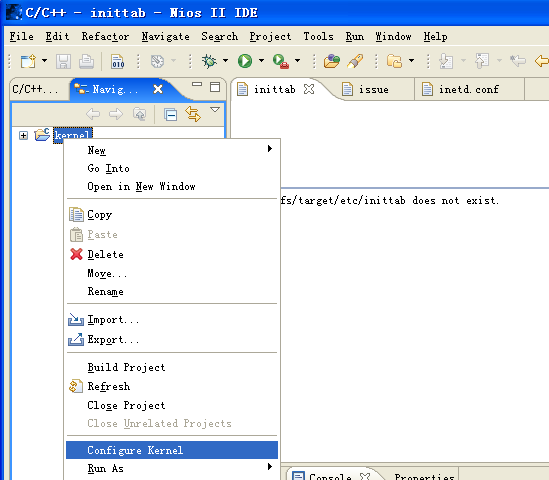Click the Previous Annotation toolbar icon

(482, 61)
